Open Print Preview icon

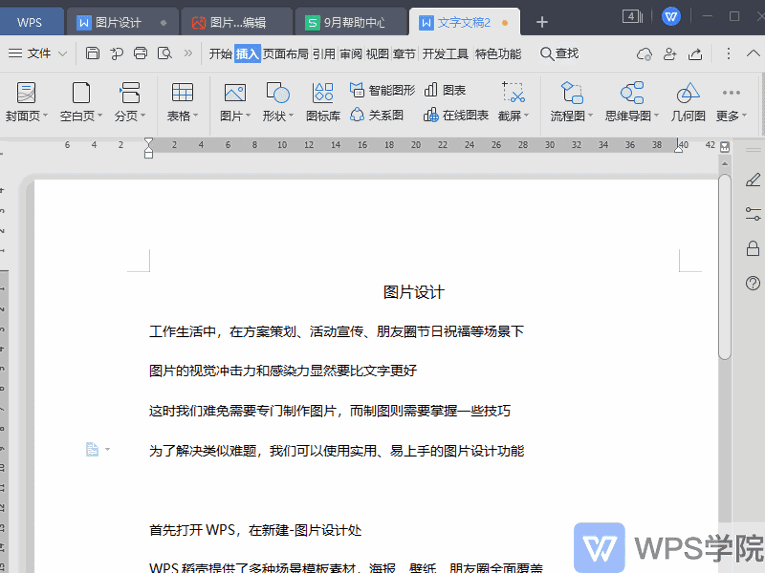click(x=165, y=53)
